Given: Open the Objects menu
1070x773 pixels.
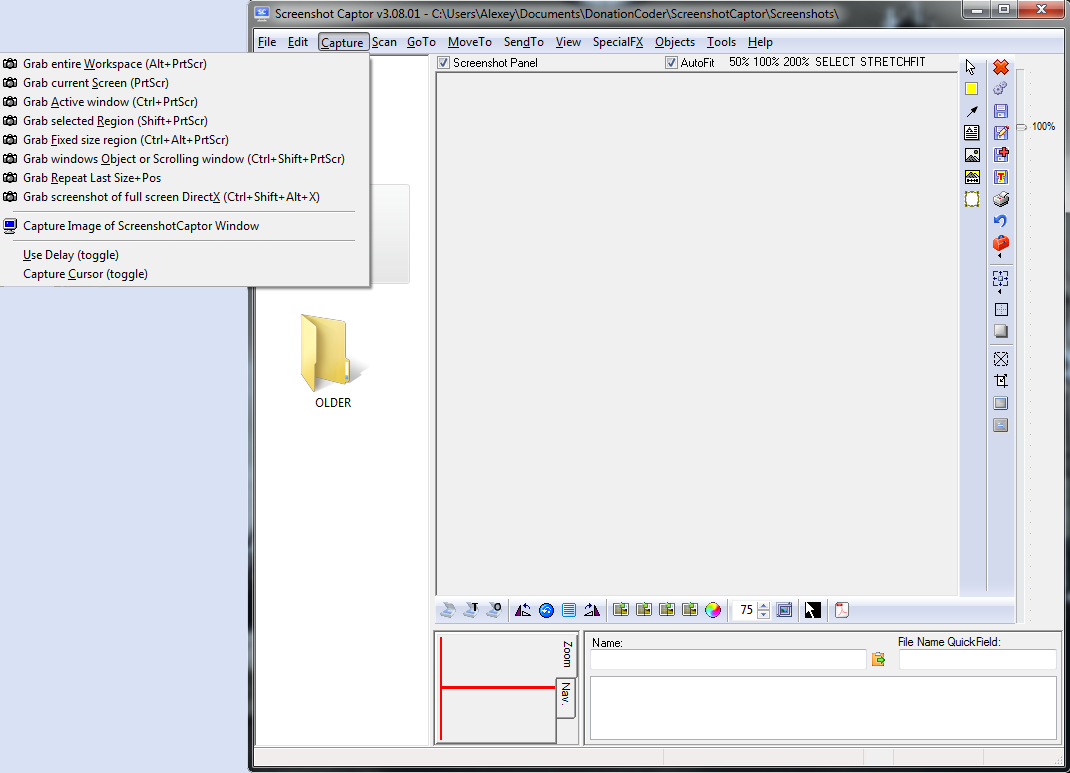Looking at the screenshot, I should click(x=675, y=42).
